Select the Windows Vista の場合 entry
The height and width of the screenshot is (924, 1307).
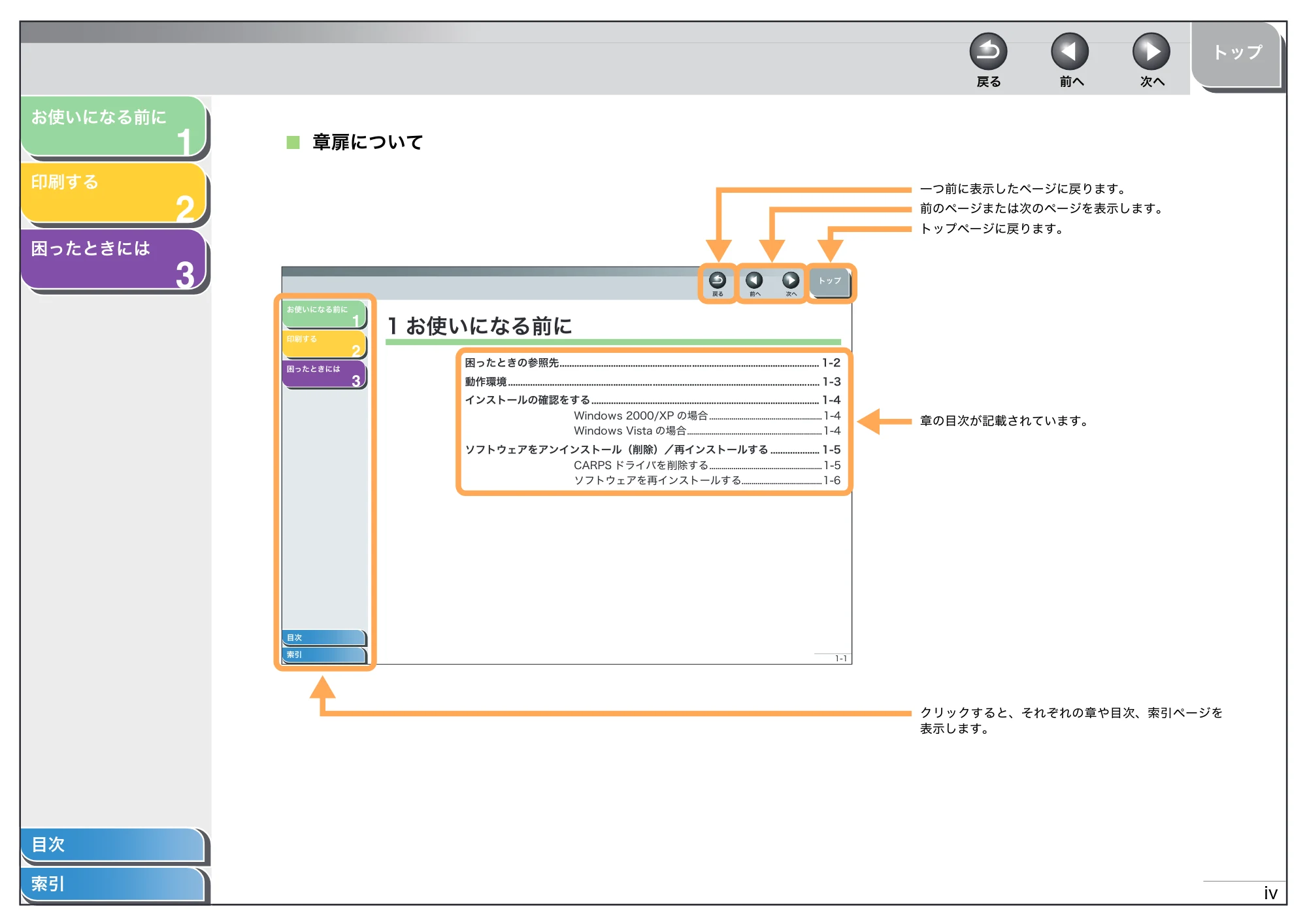click(707, 431)
